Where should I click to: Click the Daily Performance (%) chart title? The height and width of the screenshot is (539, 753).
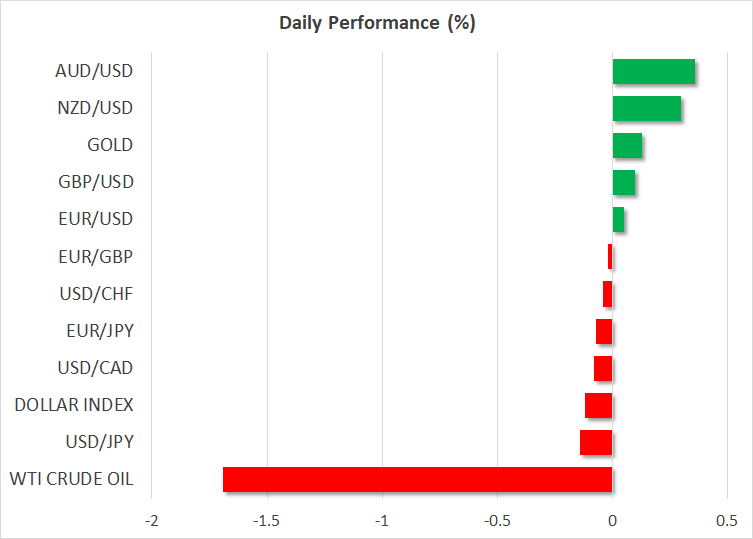point(376,23)
